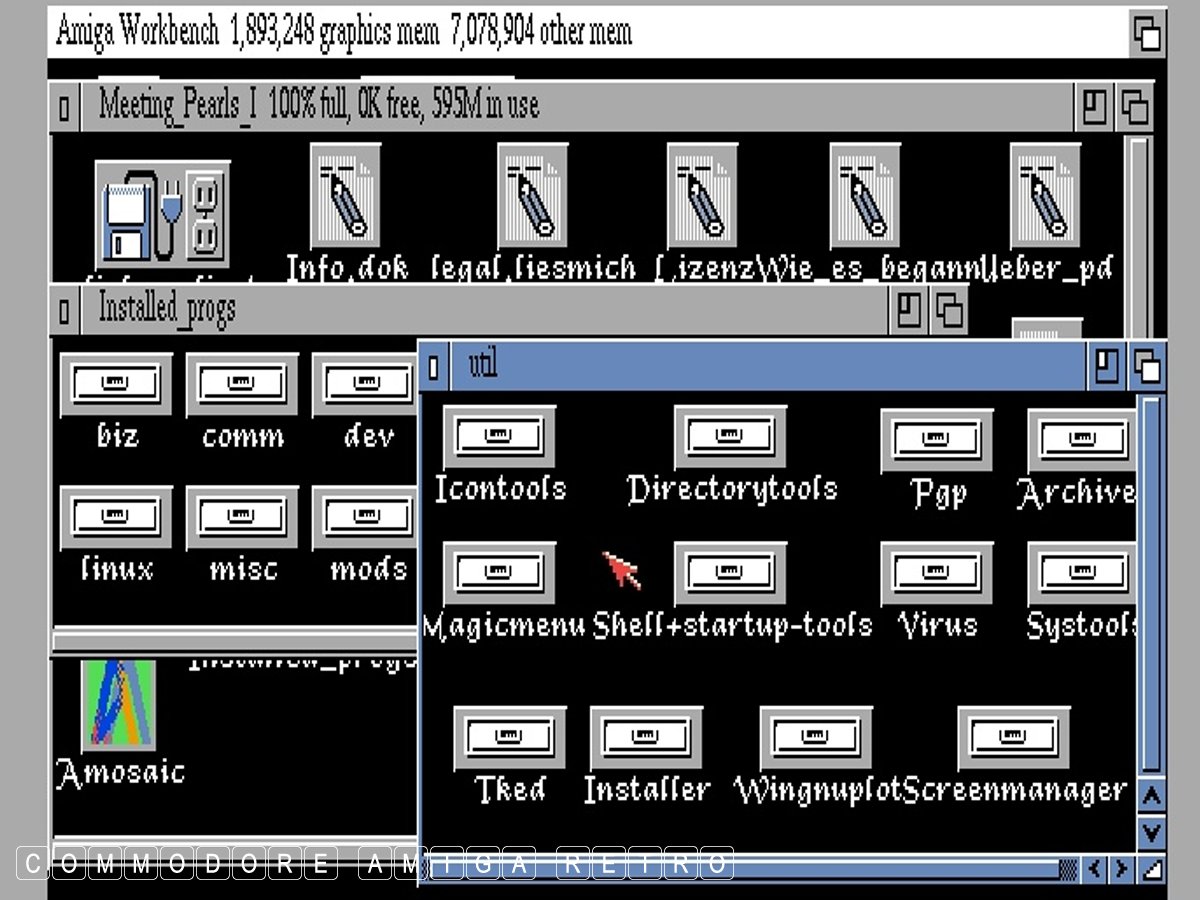The image size is (1200, 900).
Task: Open the biz drawer in Installed_progs
Action: point(116,385)
